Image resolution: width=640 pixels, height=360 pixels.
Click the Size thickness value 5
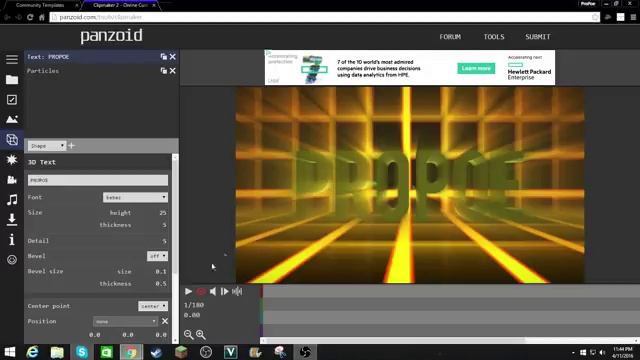tap(164, 225)
